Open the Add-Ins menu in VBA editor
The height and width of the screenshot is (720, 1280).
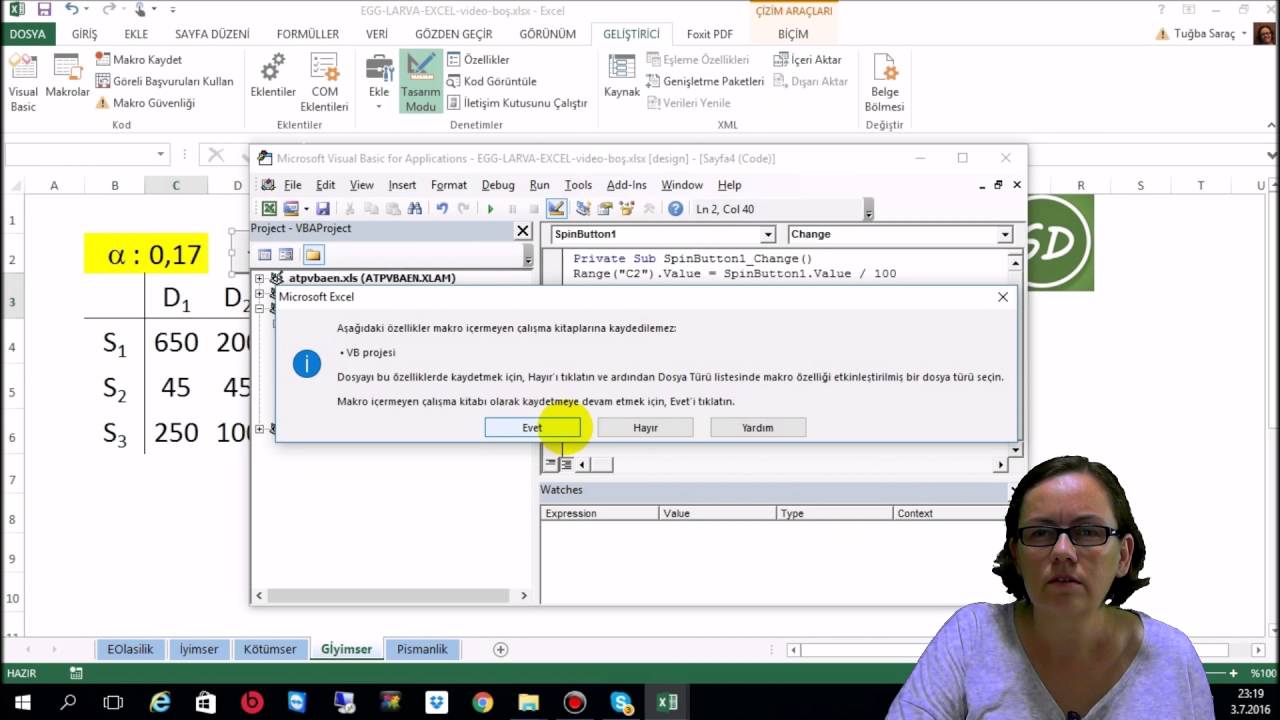pos(627,185)
